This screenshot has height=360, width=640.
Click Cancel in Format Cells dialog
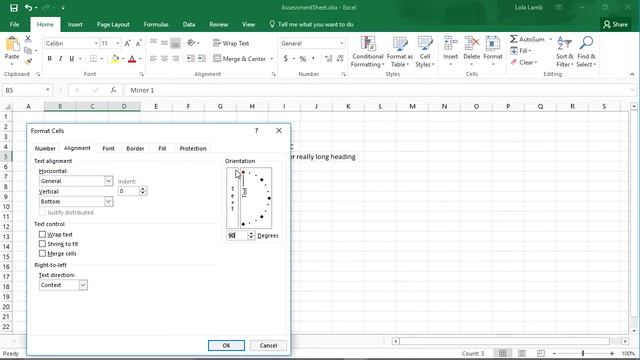pyautogui.click(x=268, y=345)
